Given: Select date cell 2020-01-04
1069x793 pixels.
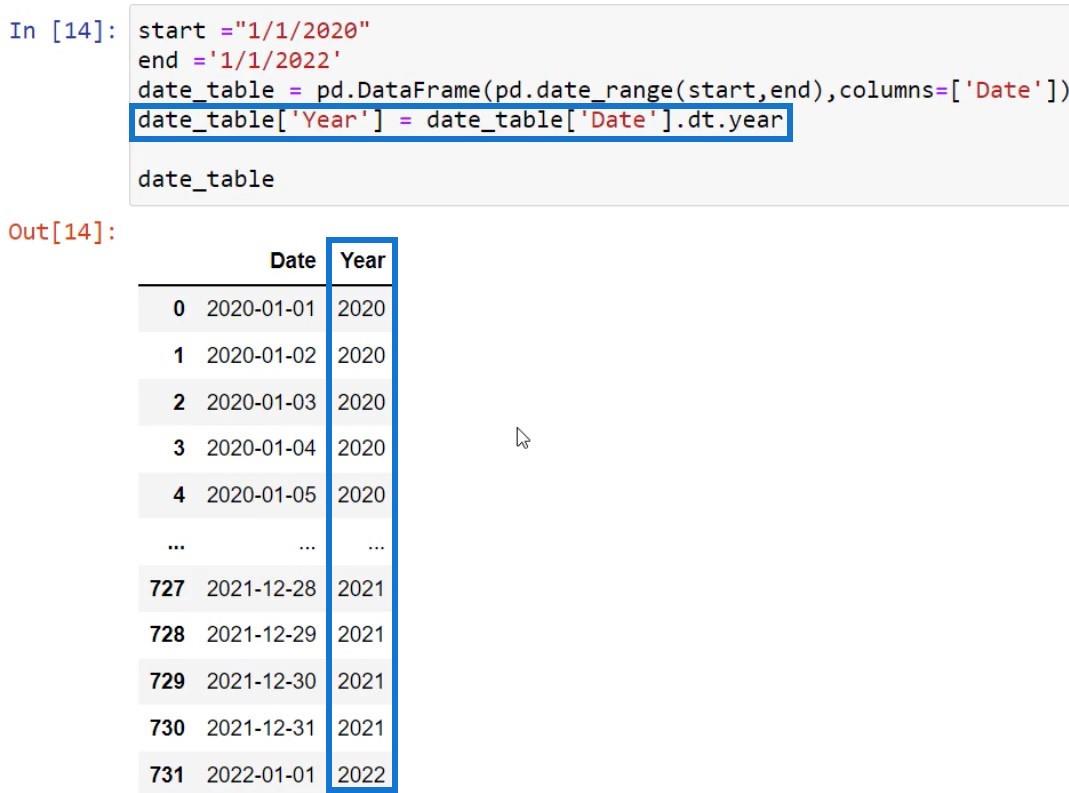Looking at the screenshot, I should (x=261, y=448).
